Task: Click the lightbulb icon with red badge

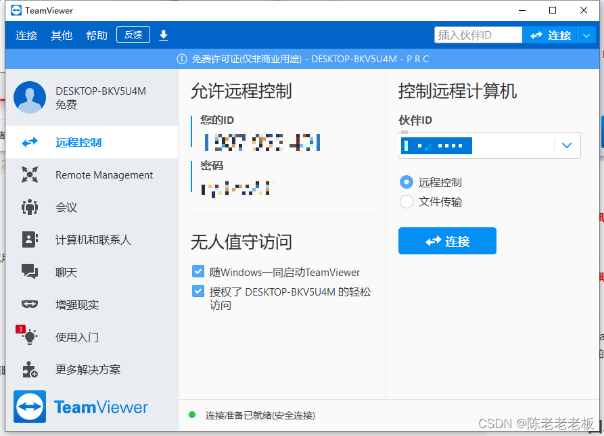Action: point(27,335)
